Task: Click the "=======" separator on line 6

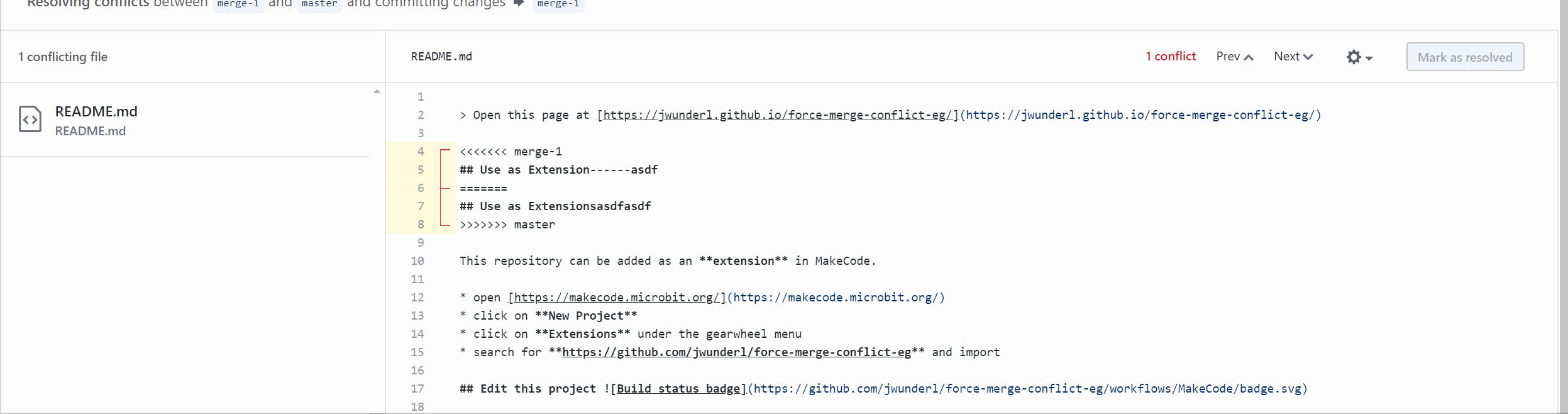Action: 483,188
